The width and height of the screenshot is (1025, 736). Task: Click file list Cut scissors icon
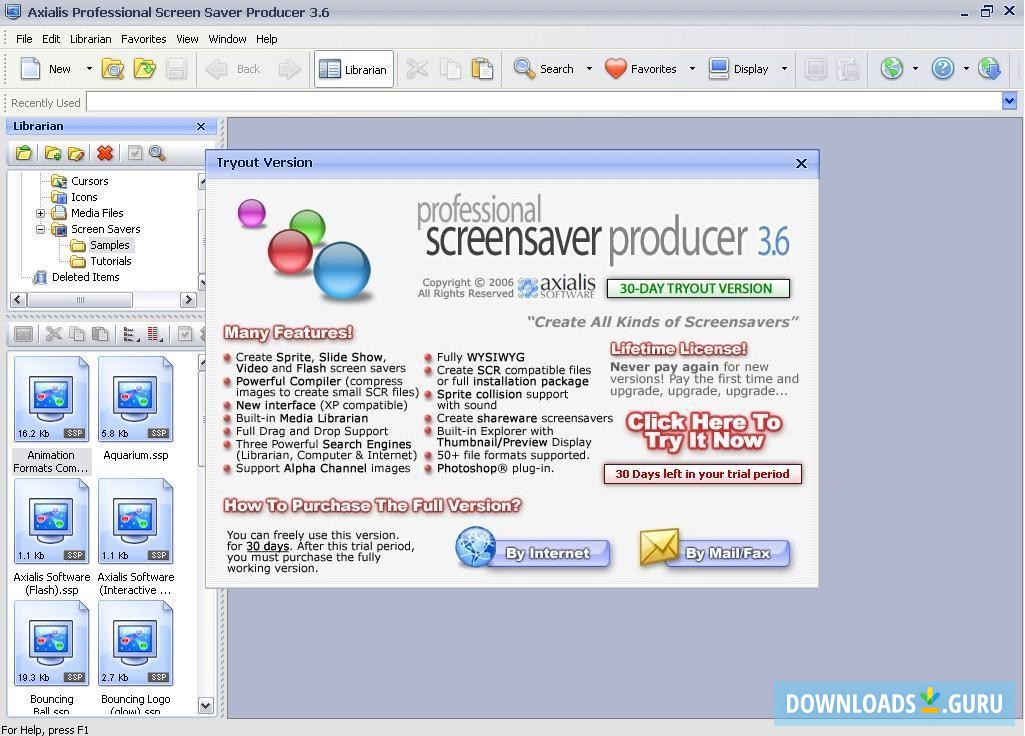click(54, 334)
